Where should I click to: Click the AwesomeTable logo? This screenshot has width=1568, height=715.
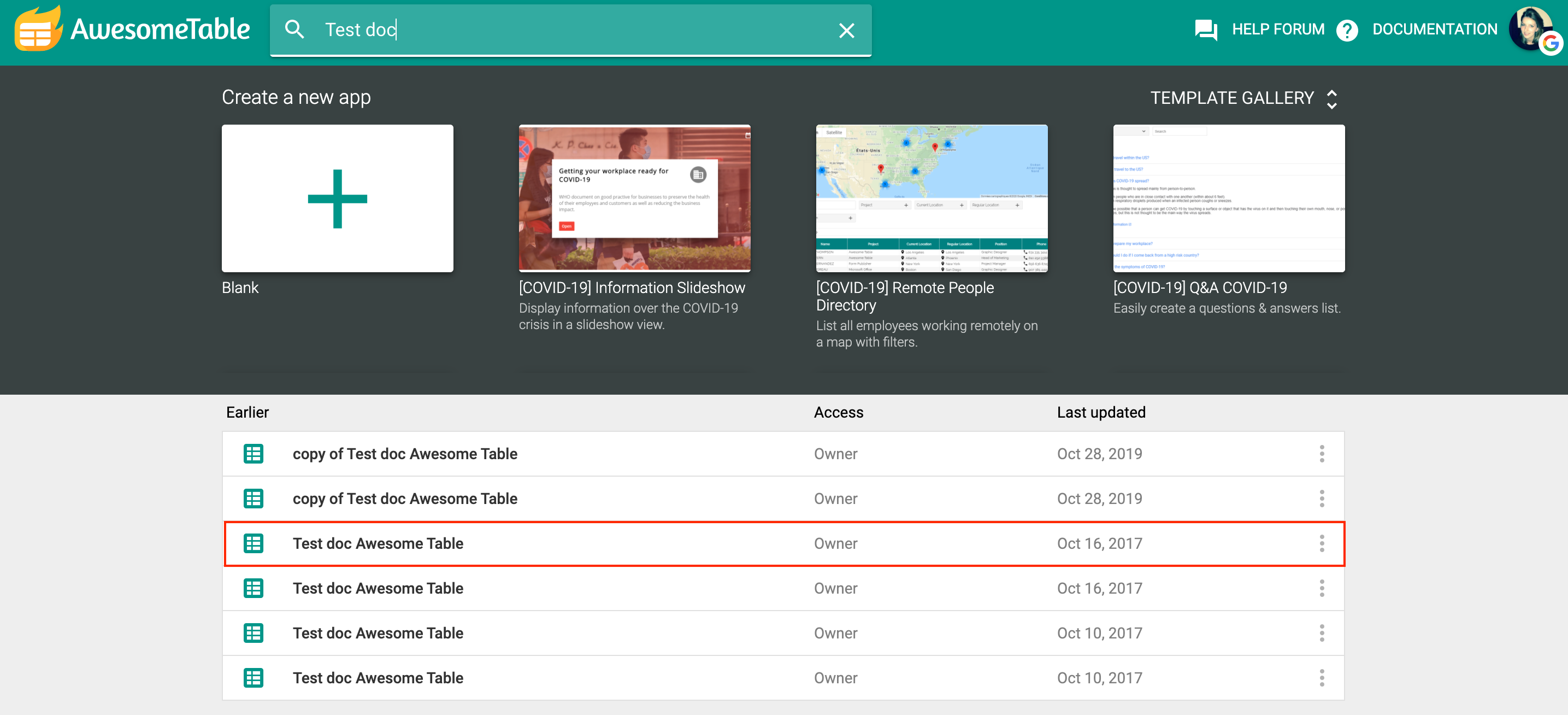pyautogui.click(x=132, y=28)
